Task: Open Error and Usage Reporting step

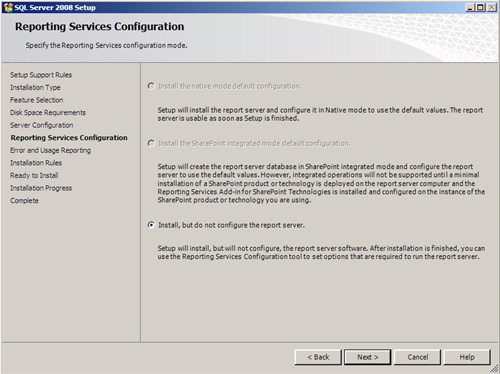Action: (50, 150)
